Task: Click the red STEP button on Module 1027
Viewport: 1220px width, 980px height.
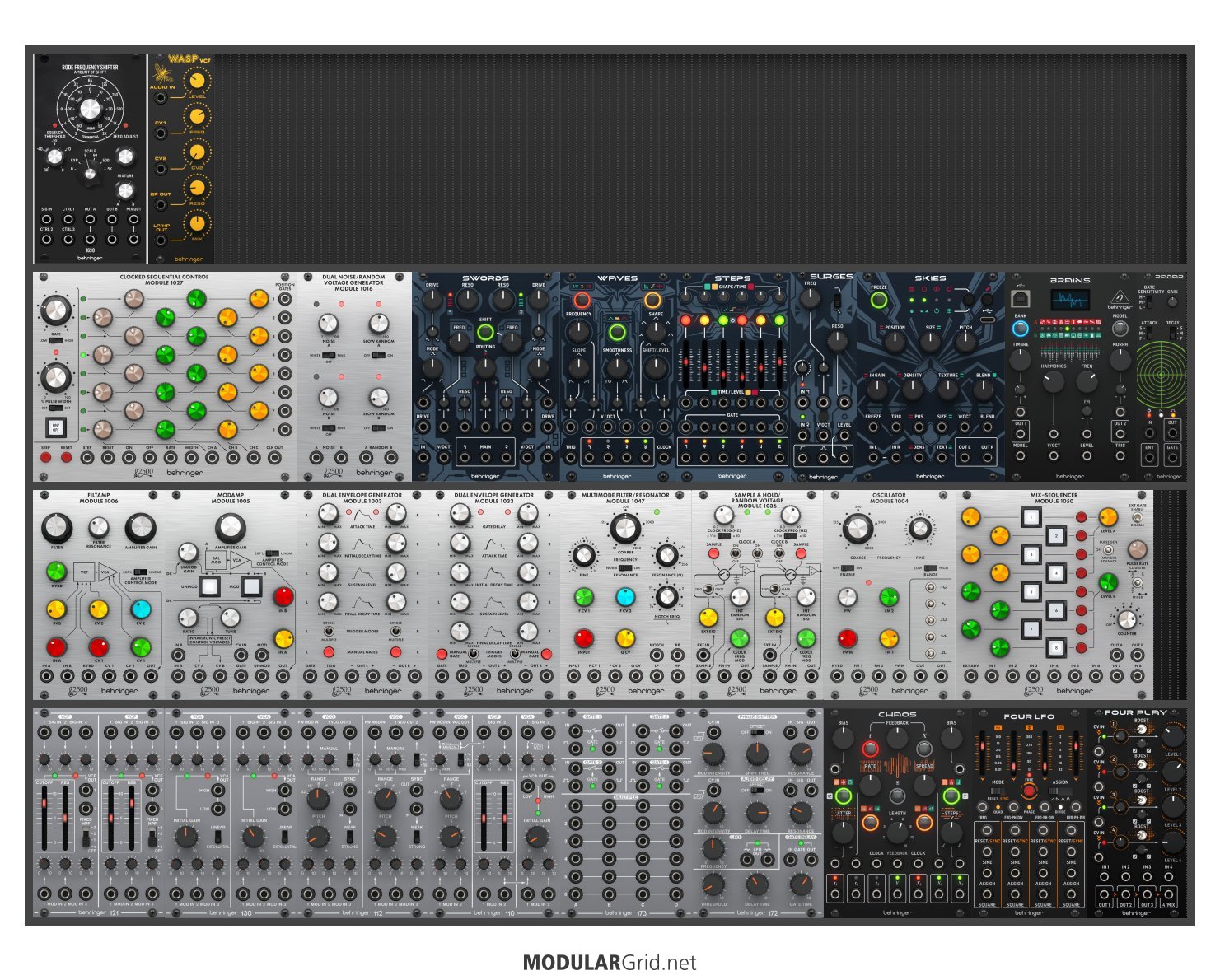Action: click(45, 458)
